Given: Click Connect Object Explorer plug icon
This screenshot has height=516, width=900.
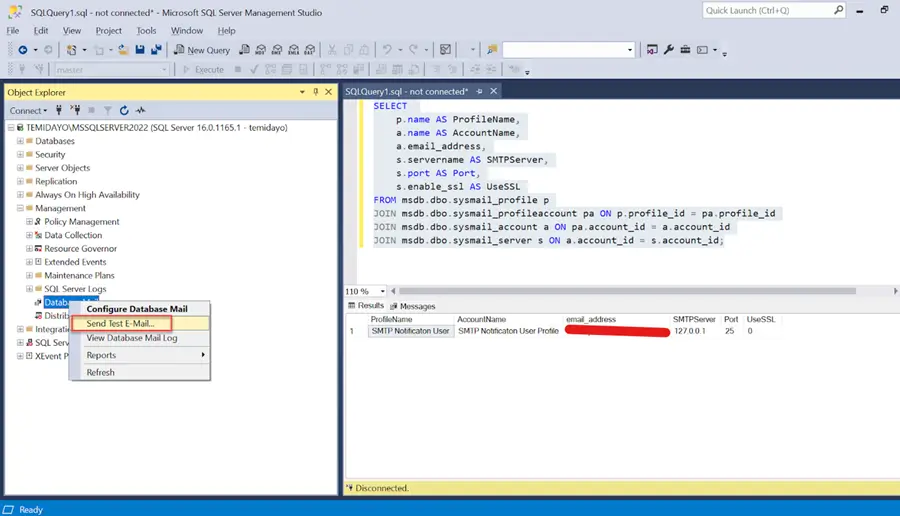Looking at the screenshot, I should (x=59, y=110).
